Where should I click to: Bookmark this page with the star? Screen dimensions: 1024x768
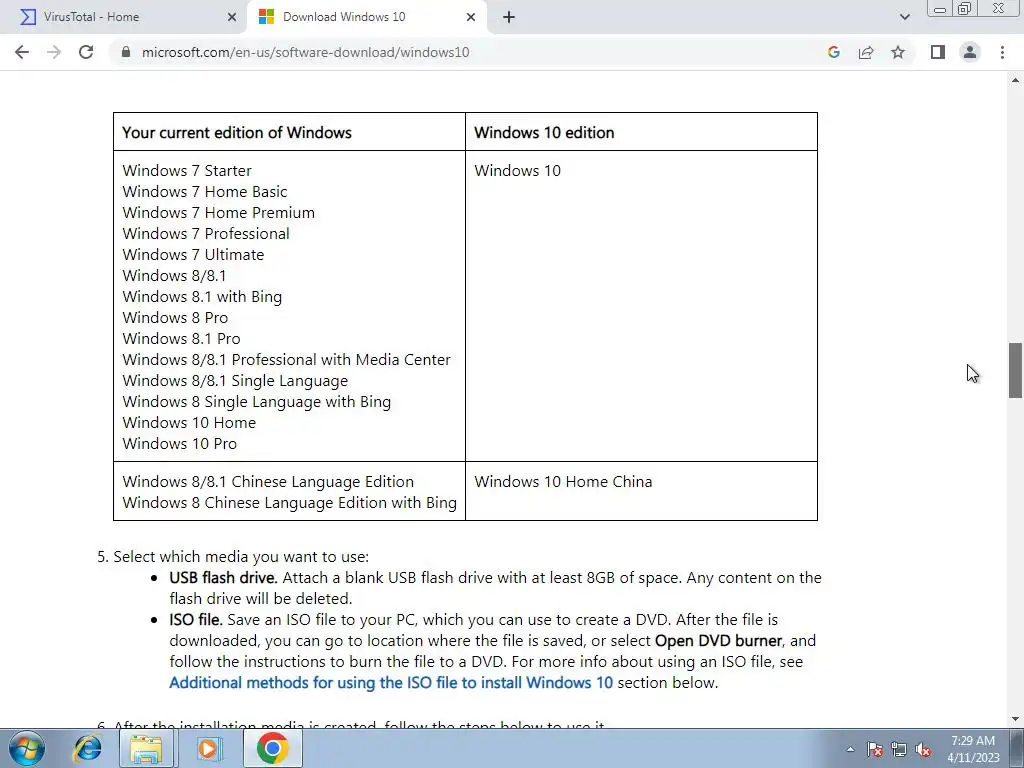(x=898, y=52)
